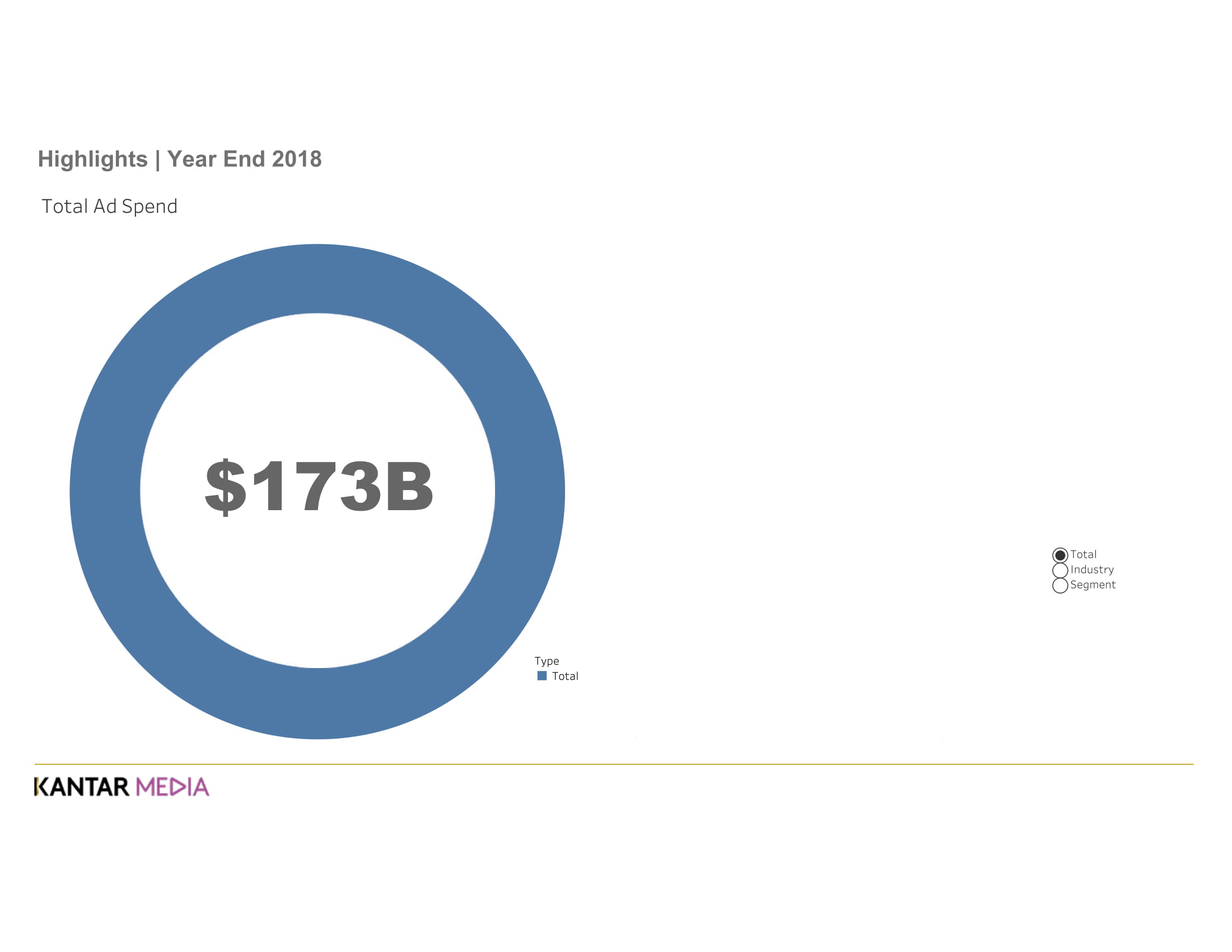1232x952 pixels.
Task: Click the Total Ad Spend chart title
Action: pyautogui.click(x=110, y=206)
